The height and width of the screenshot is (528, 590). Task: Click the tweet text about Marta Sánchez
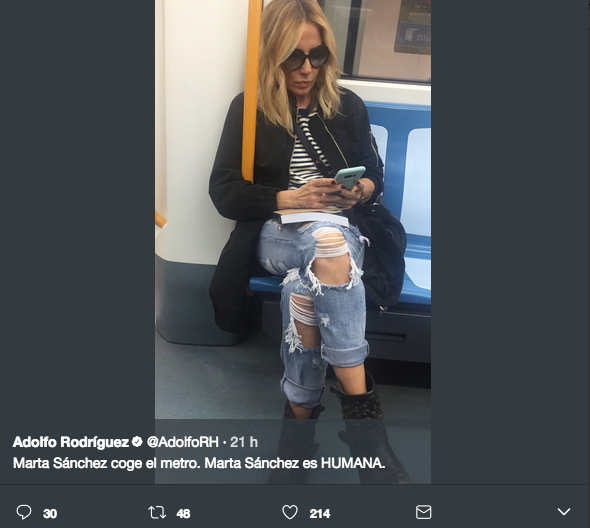(199, 463)
